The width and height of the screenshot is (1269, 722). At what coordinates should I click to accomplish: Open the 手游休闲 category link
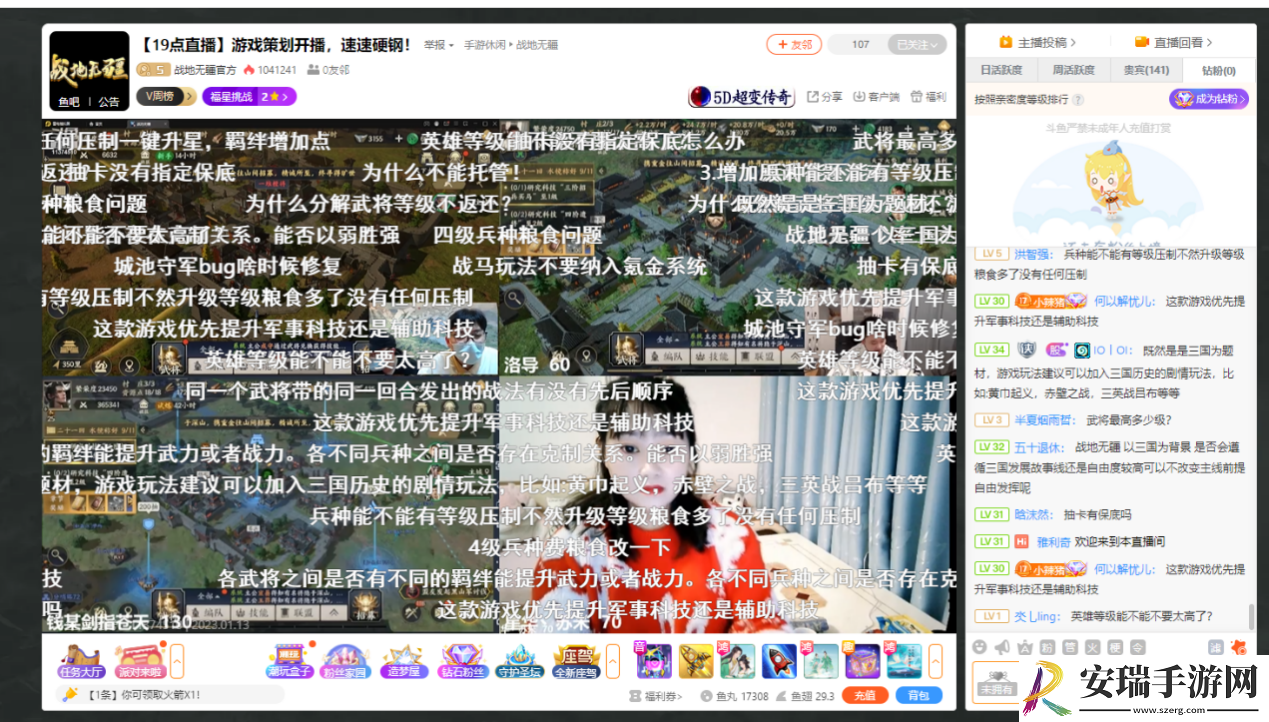point(486,45)
